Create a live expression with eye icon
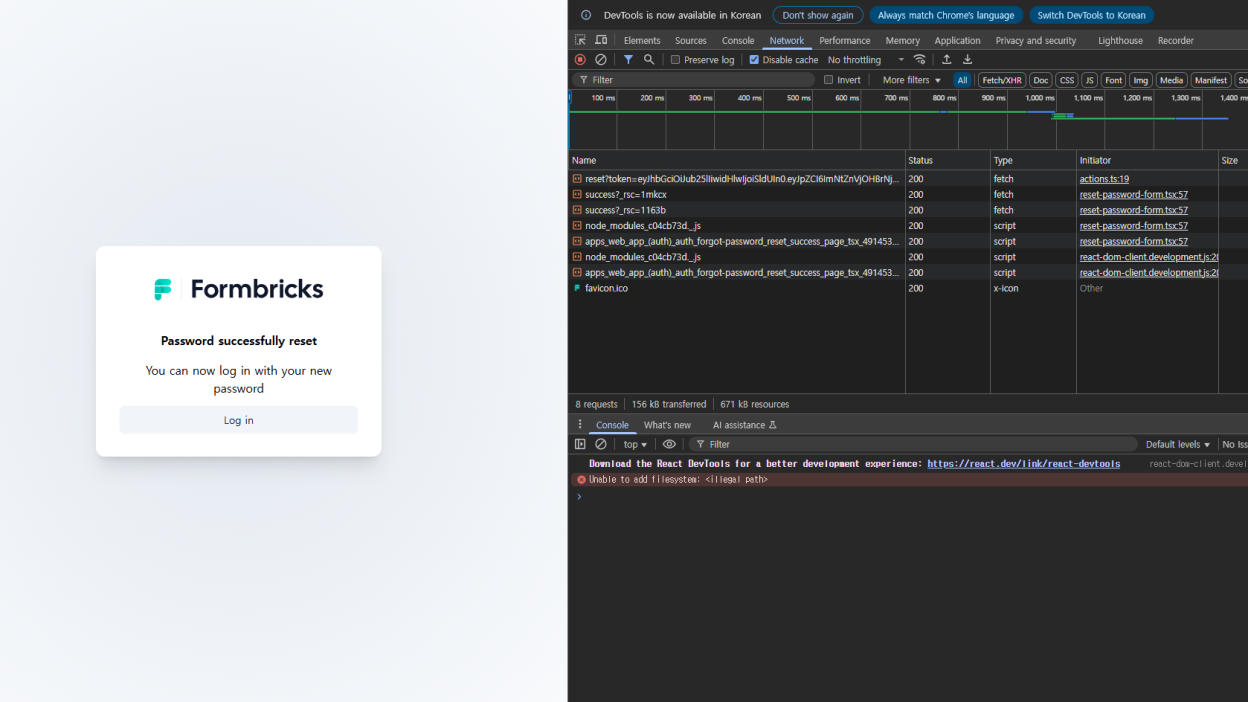Image resolution: width=1248 pixels, height=702 pixels. tap(669, 444)
